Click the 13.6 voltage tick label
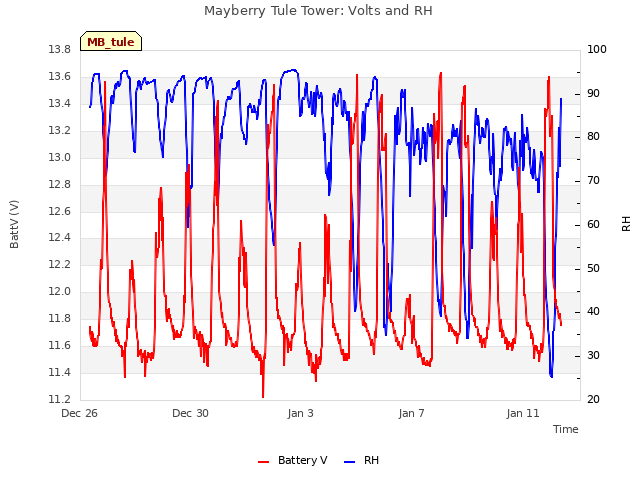640x480 pixels. [60, 77]
